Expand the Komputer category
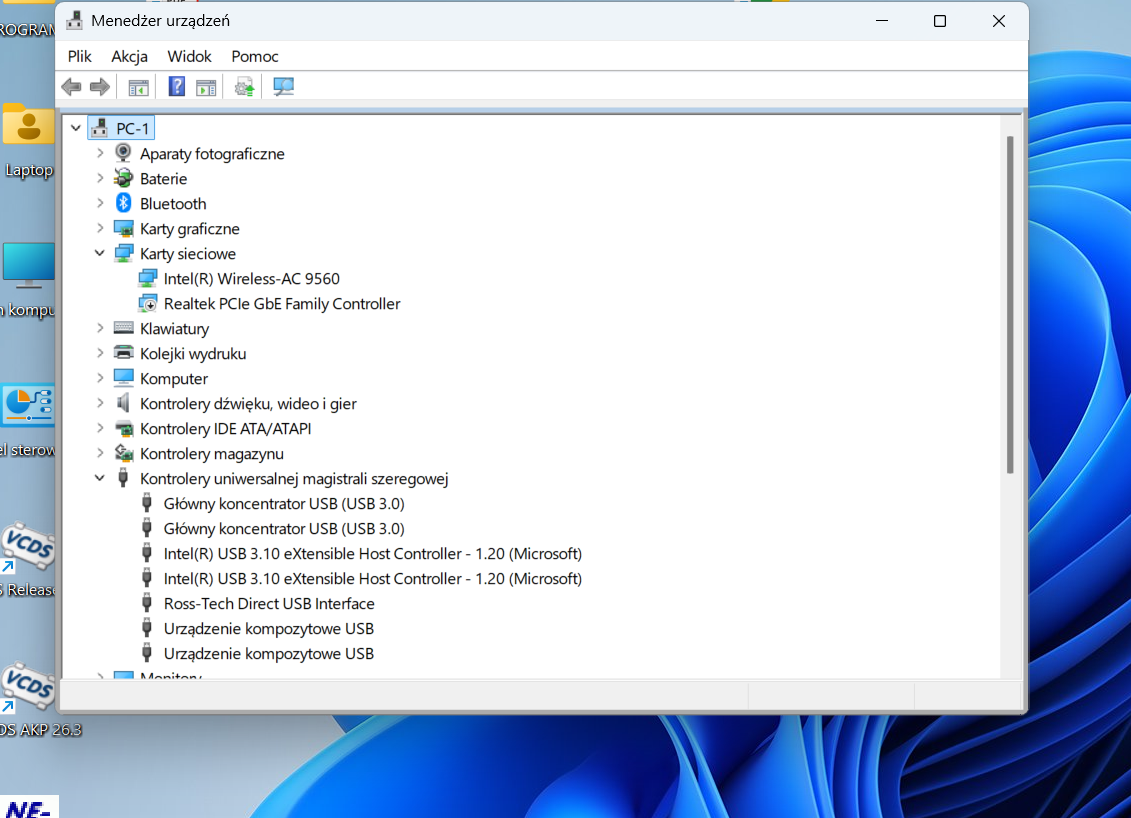Viewport: 1131px width, 818px height. point(100,378)
